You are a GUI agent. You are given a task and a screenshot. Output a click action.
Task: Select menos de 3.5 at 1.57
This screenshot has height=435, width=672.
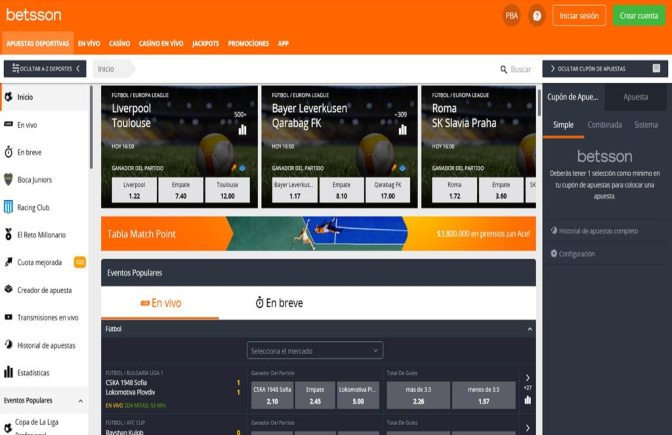[x=484, y=395]
